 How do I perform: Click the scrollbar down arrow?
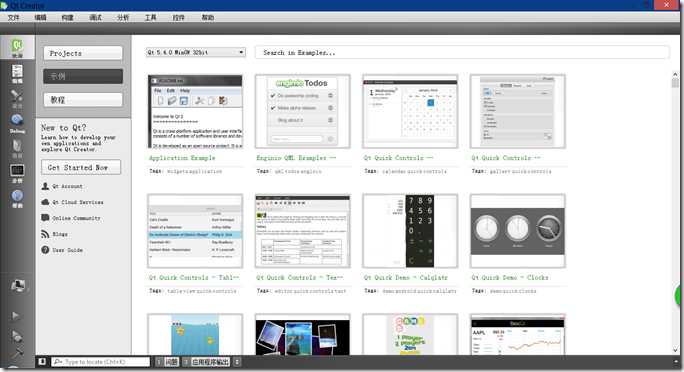(x=675, y=350)
